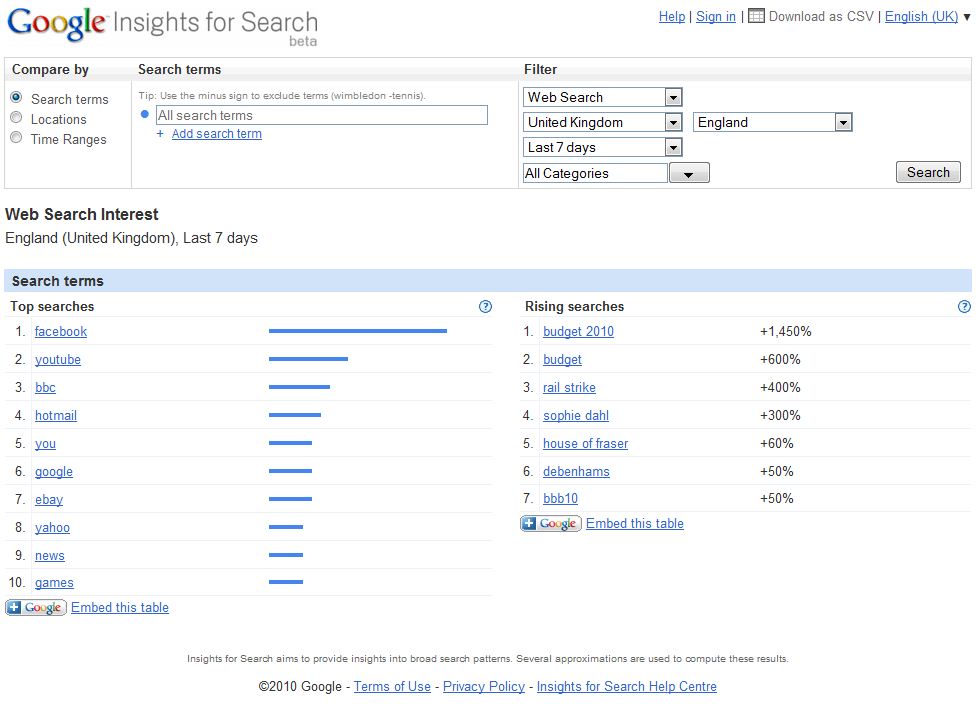Click the All Categories field
Viewport: 980px width, 718px height.
(595, 173)
